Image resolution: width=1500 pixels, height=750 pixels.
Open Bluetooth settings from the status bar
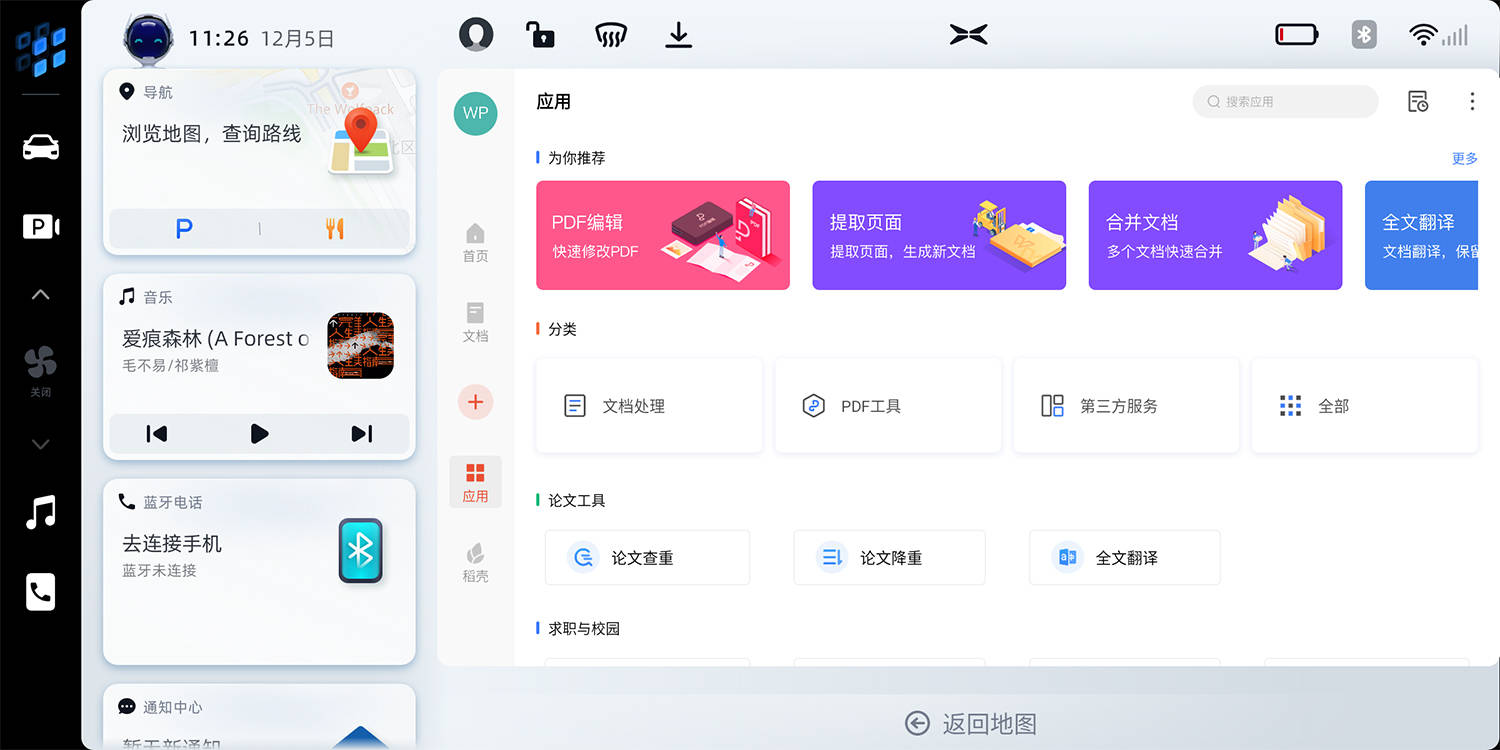coord(1364,33)
